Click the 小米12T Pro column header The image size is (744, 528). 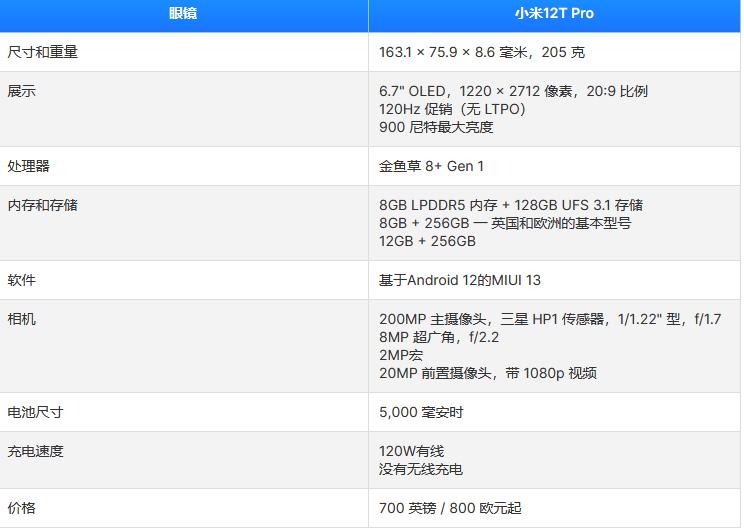click(554, 14)
